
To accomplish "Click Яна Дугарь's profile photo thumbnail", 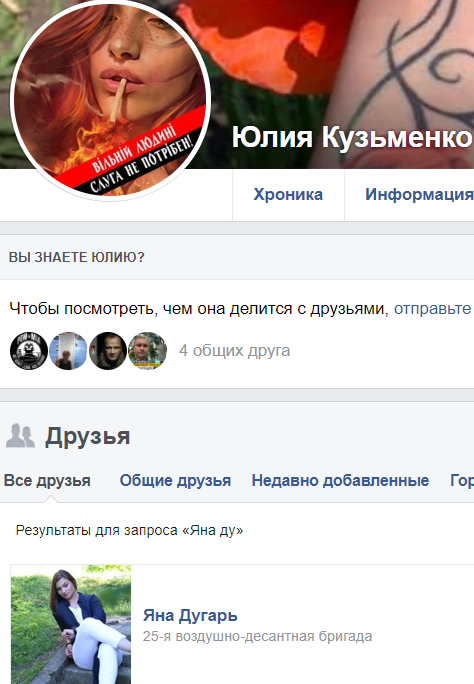I will click(71, 625).
